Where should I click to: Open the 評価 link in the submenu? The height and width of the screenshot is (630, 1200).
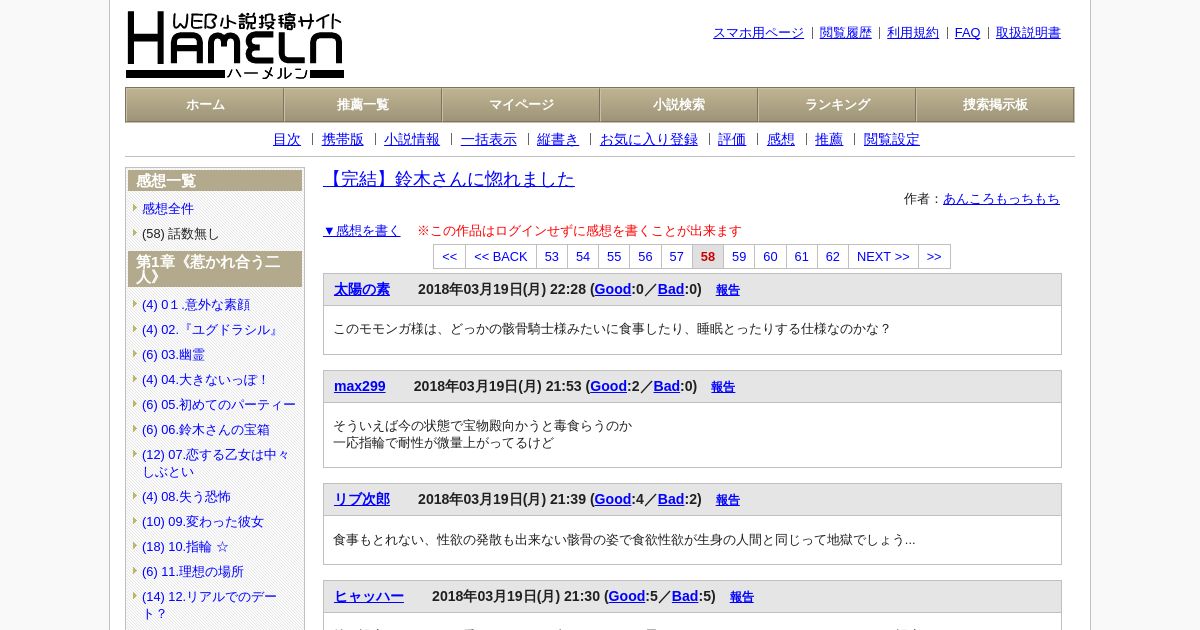732,140
